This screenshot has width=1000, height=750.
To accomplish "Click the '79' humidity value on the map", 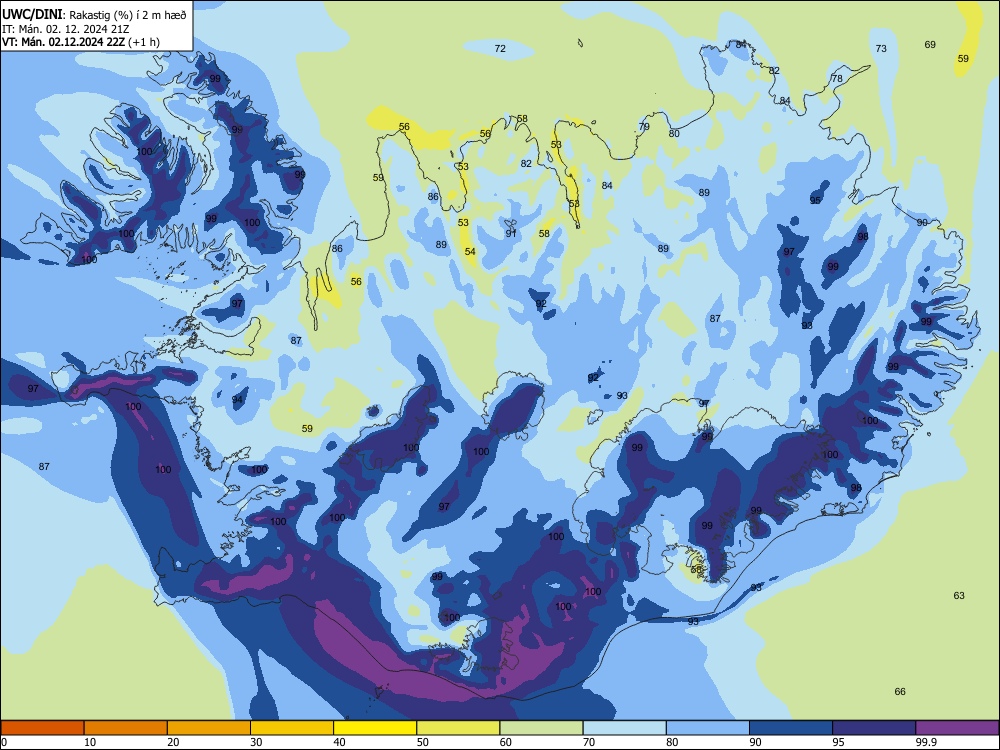I will 644,127.
